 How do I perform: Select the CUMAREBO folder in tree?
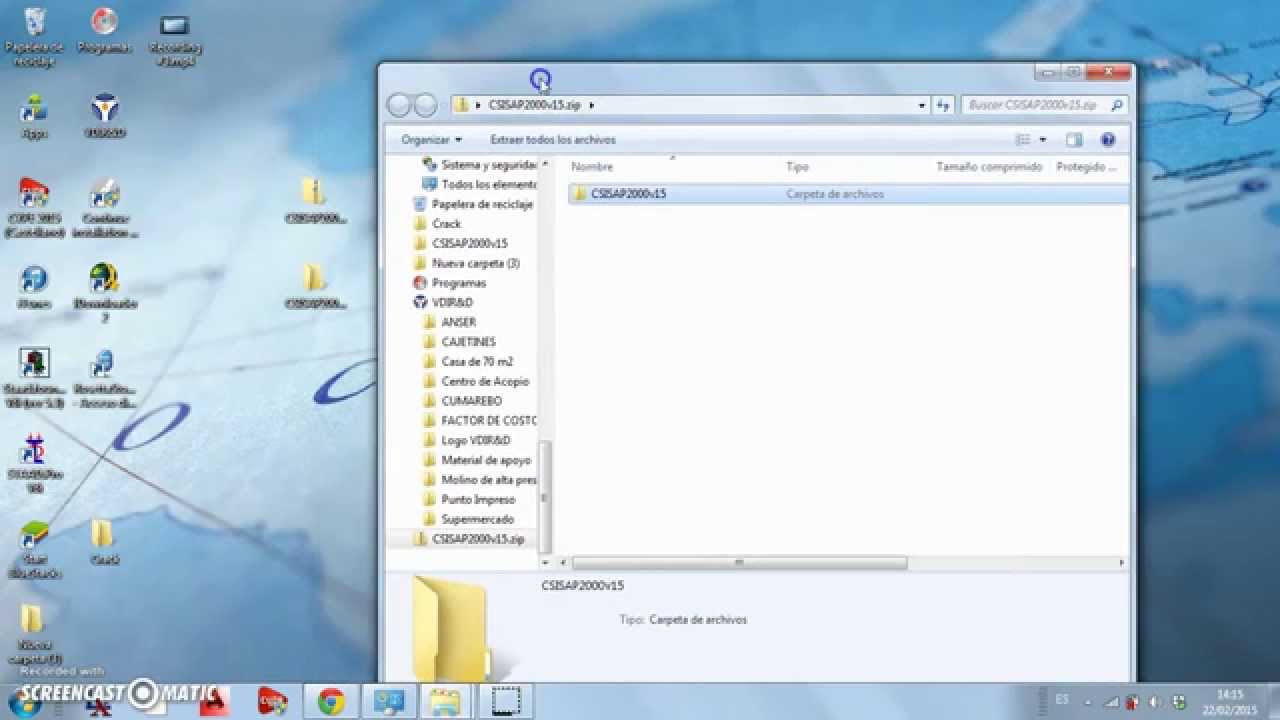[x=462, y=401]
